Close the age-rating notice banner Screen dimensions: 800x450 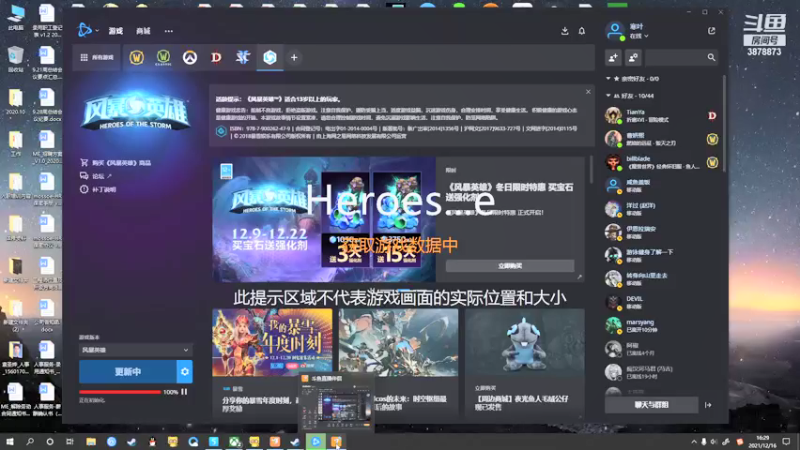(588, 92)
